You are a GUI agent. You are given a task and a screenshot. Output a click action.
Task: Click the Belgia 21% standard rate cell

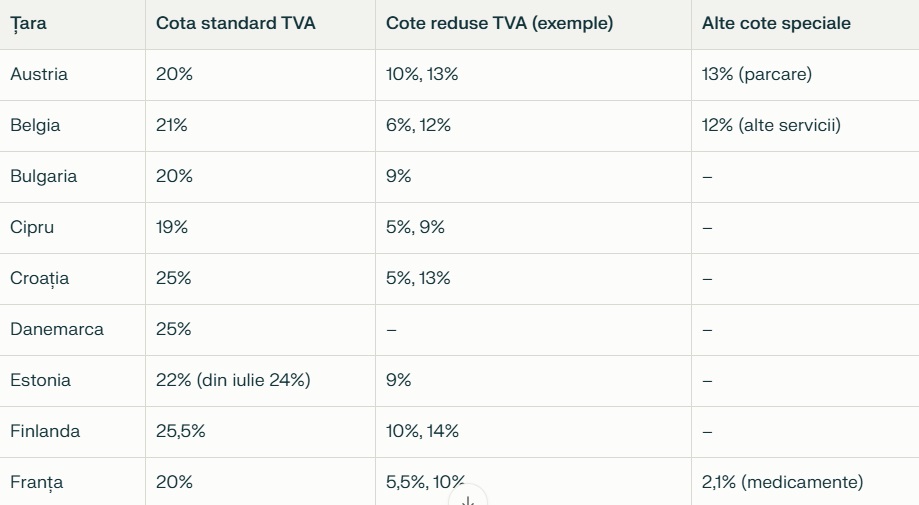click(172, 126)
